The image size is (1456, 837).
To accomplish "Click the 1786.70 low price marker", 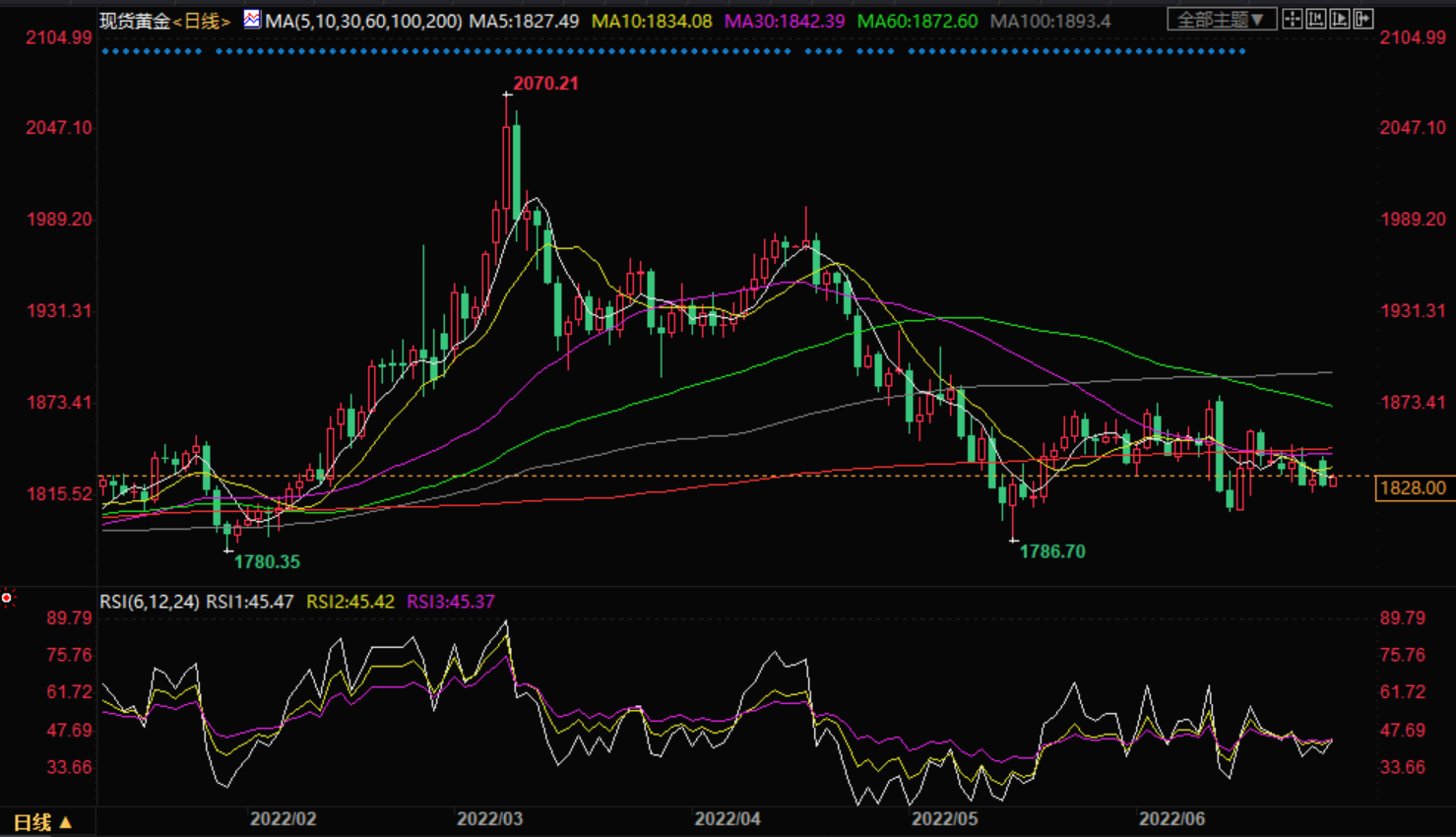I will (x=1052, y=551).
